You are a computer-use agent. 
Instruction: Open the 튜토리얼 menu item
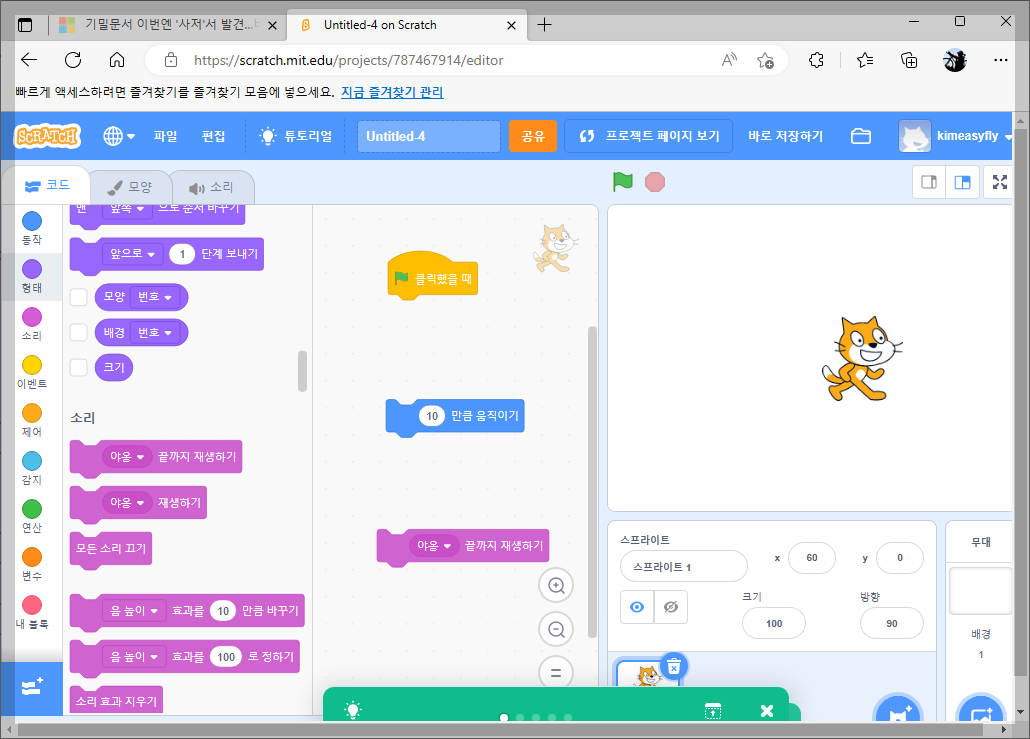point(296,136)
